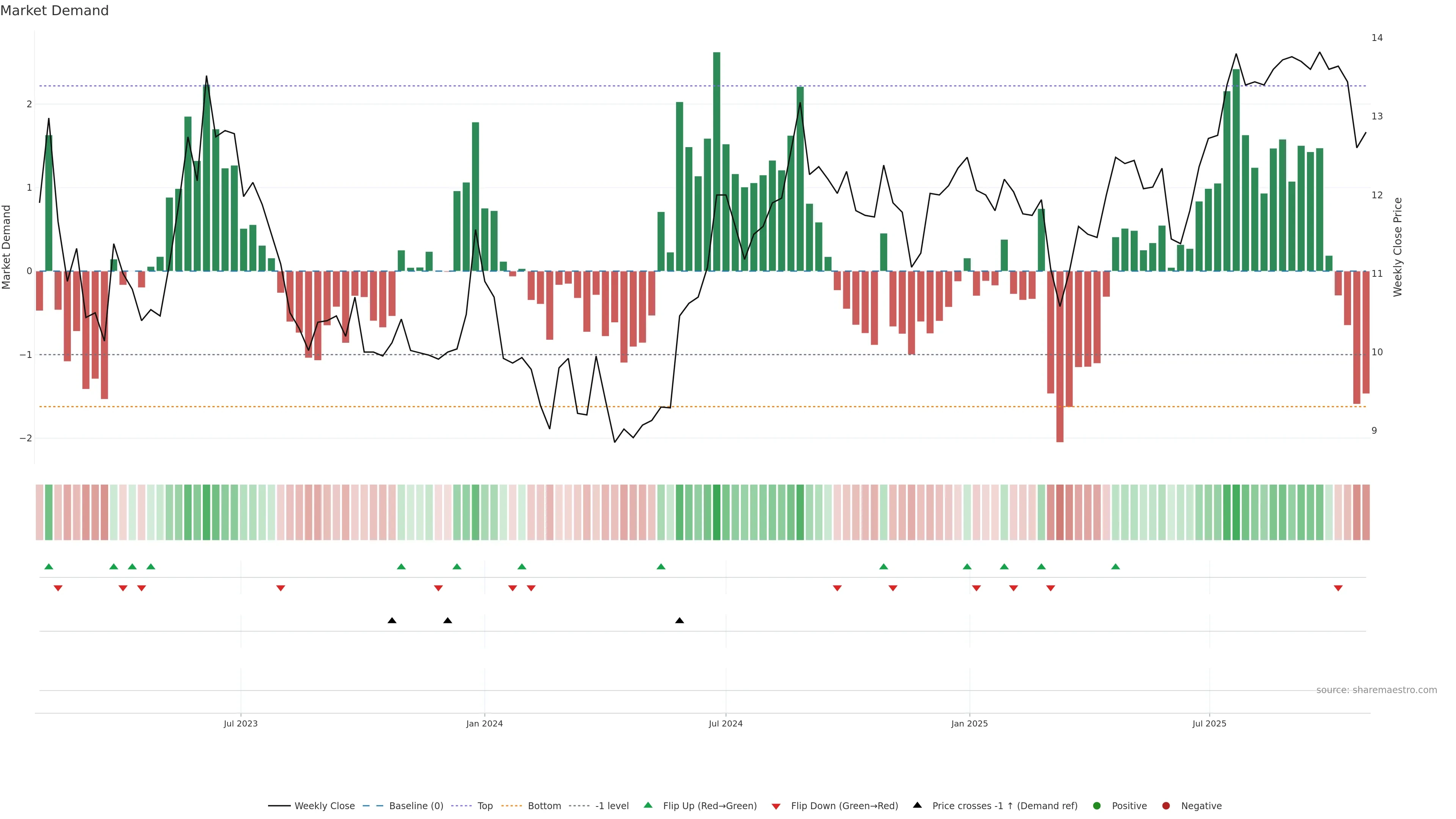Click the Weekly Close legend line icon
Screen dimensions: 1456x819
pos(279,805)
